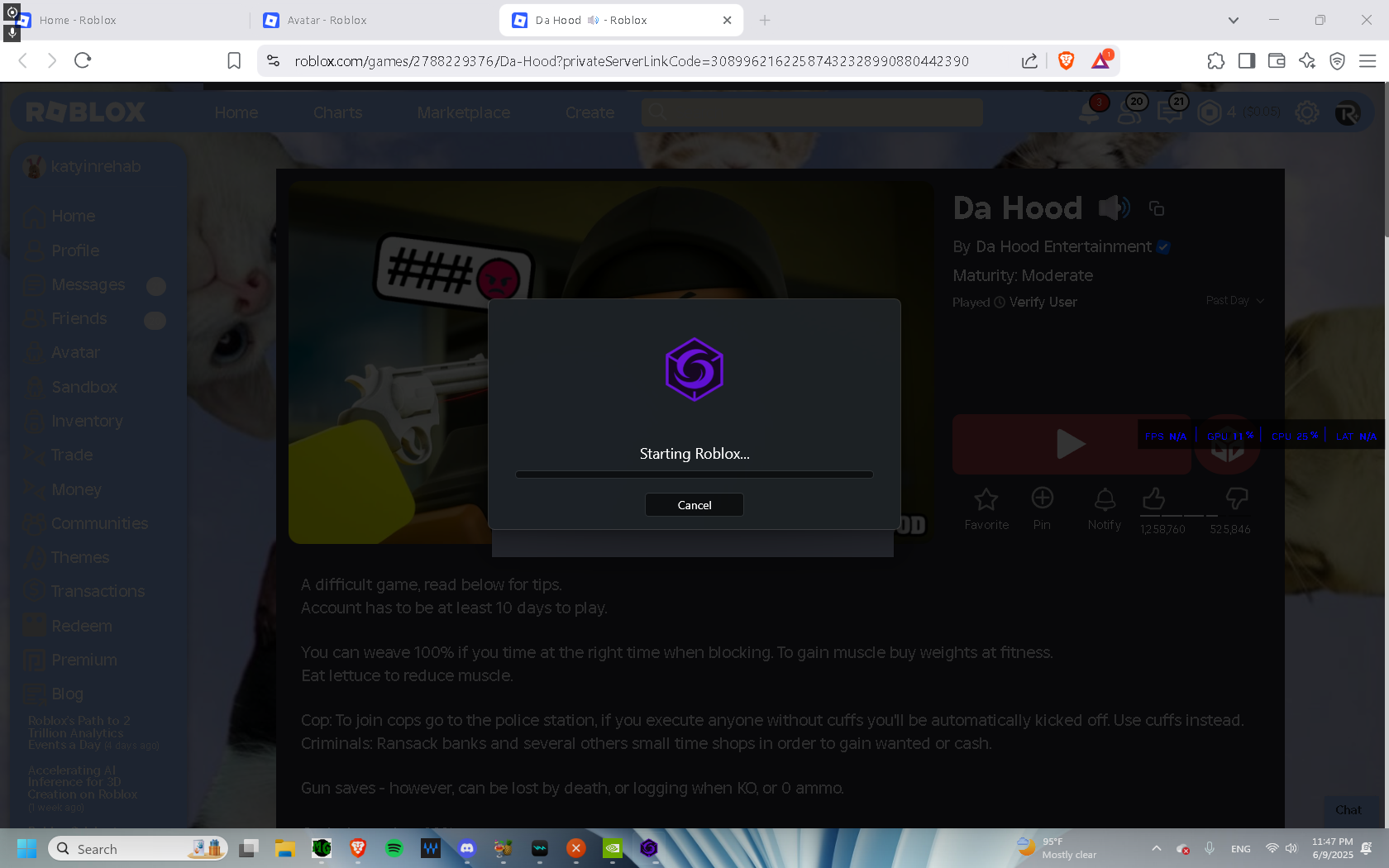The image size is (1389, 868).
Task: Open the Brave Wallet icon
Action: (x=1277, y=60)
